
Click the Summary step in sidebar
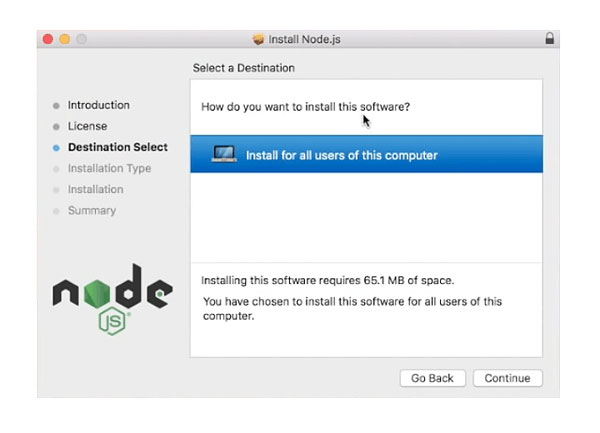[91, 210]
